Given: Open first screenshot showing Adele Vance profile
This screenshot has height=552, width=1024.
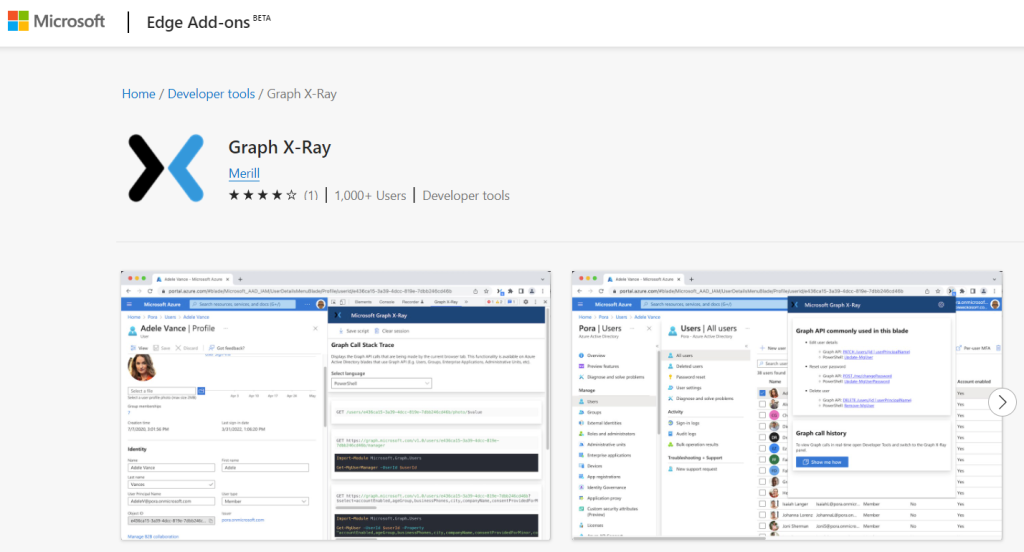Looking at the screenshot, I should pos(336,406).
